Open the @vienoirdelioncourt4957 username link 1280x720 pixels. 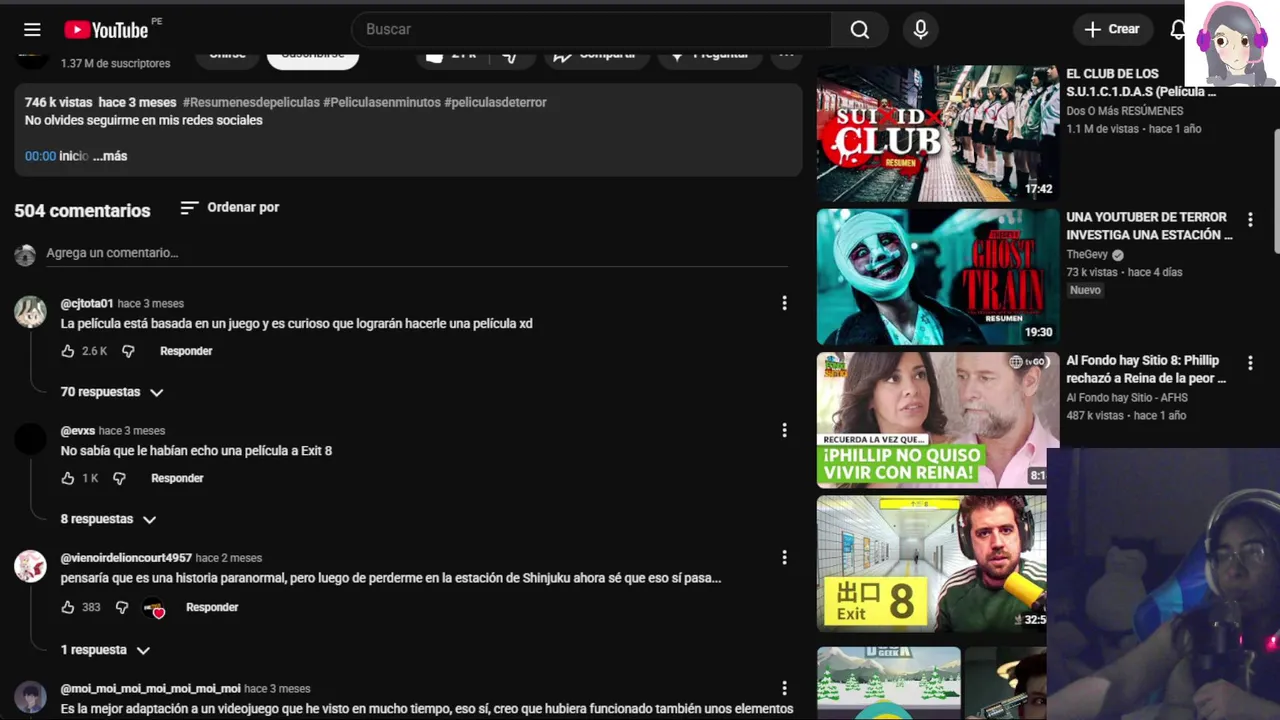coord(126,557)
